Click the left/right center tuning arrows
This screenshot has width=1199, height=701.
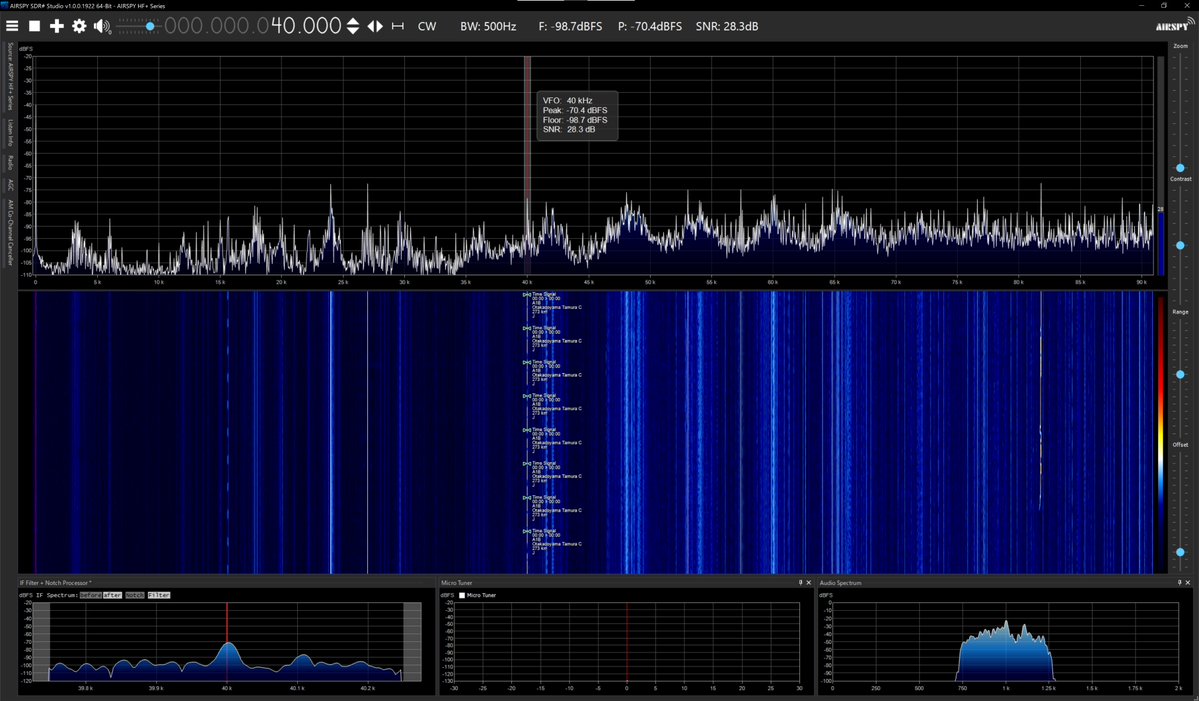point(375,26)
